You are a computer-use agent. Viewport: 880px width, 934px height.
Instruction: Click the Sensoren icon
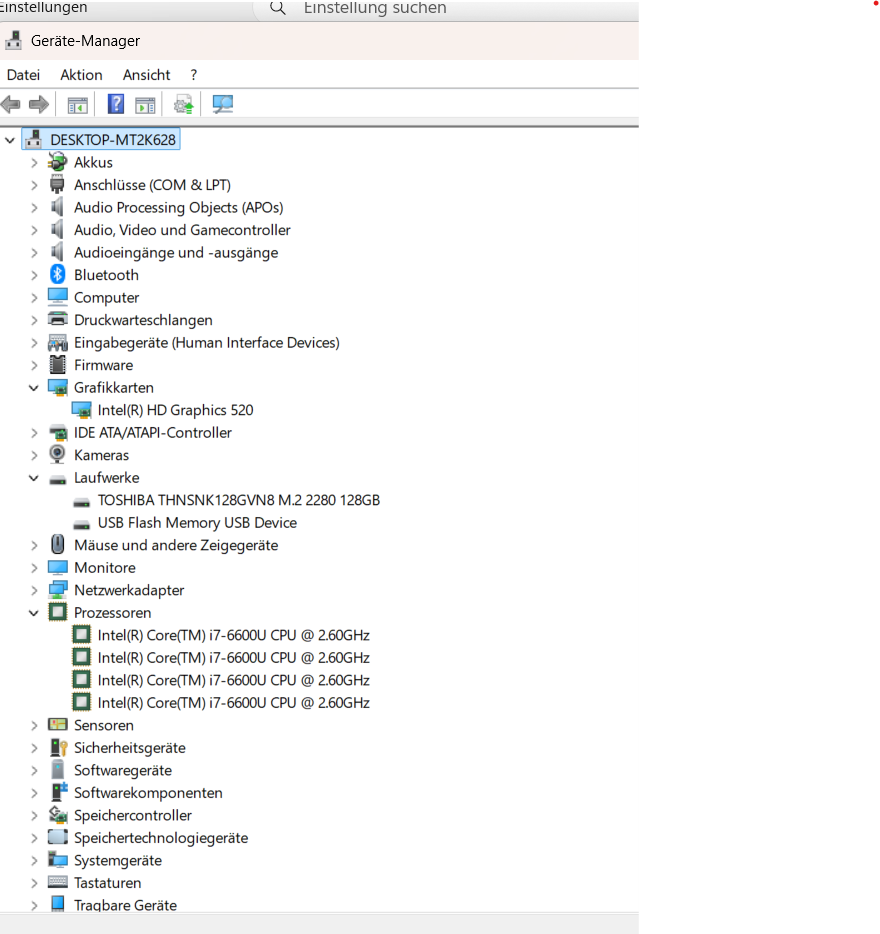pyautogui.click(x=58, y=724)
